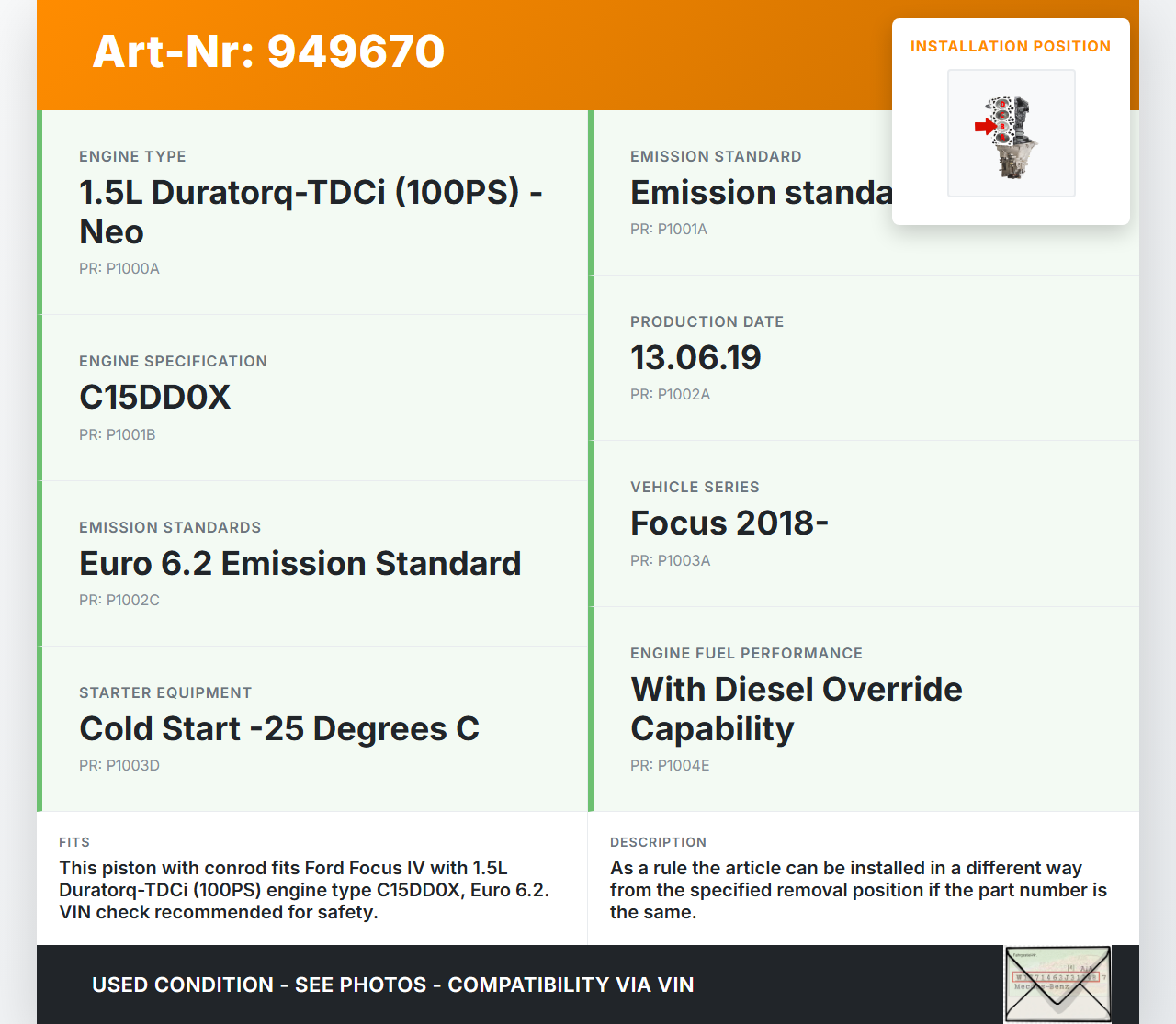The width and height of the screenshot is (1176, 1024).
Task: Open the installation position engine image
Action: click(1011, 133)
